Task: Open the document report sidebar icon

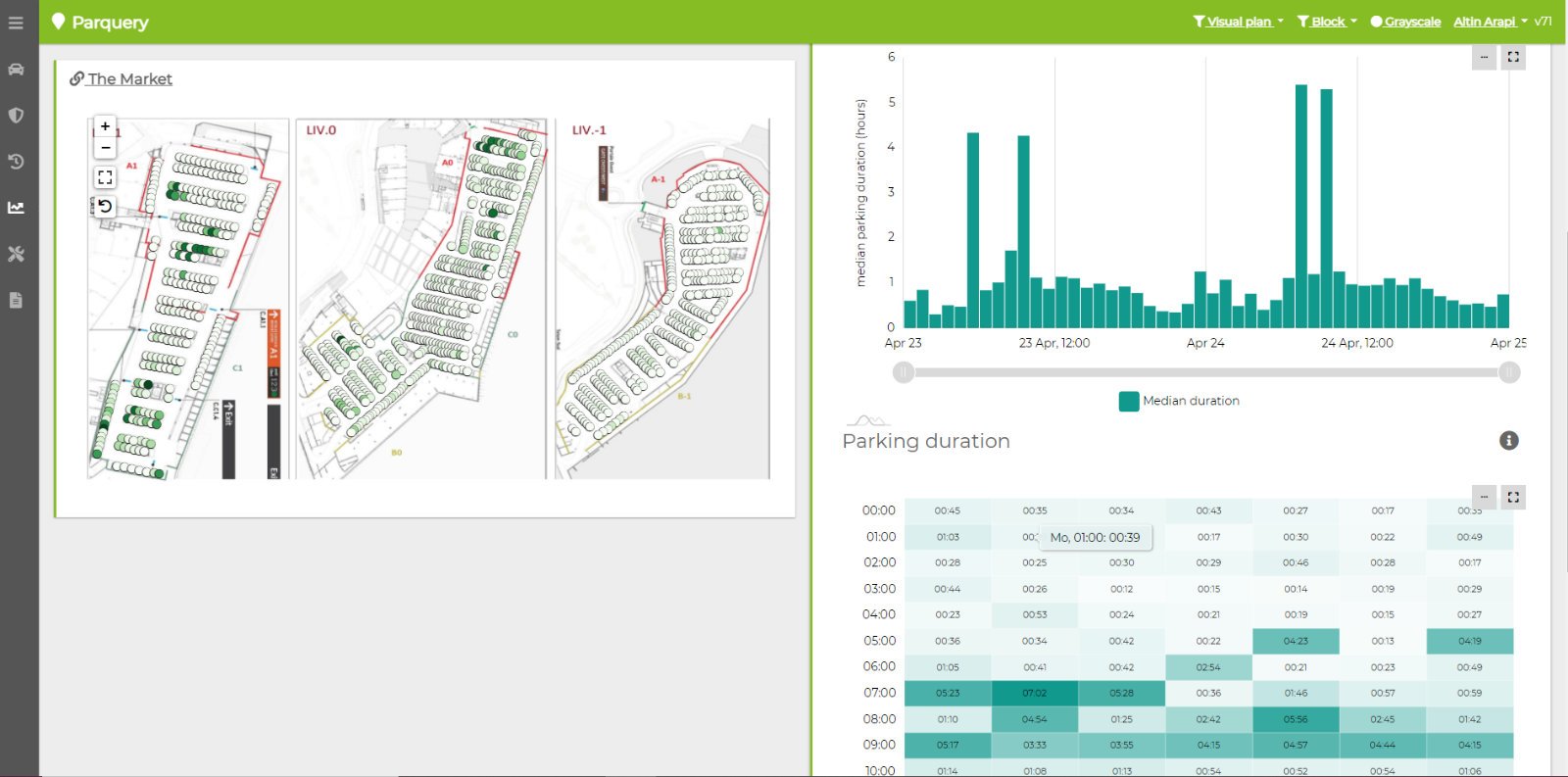Action: [16, 301]
